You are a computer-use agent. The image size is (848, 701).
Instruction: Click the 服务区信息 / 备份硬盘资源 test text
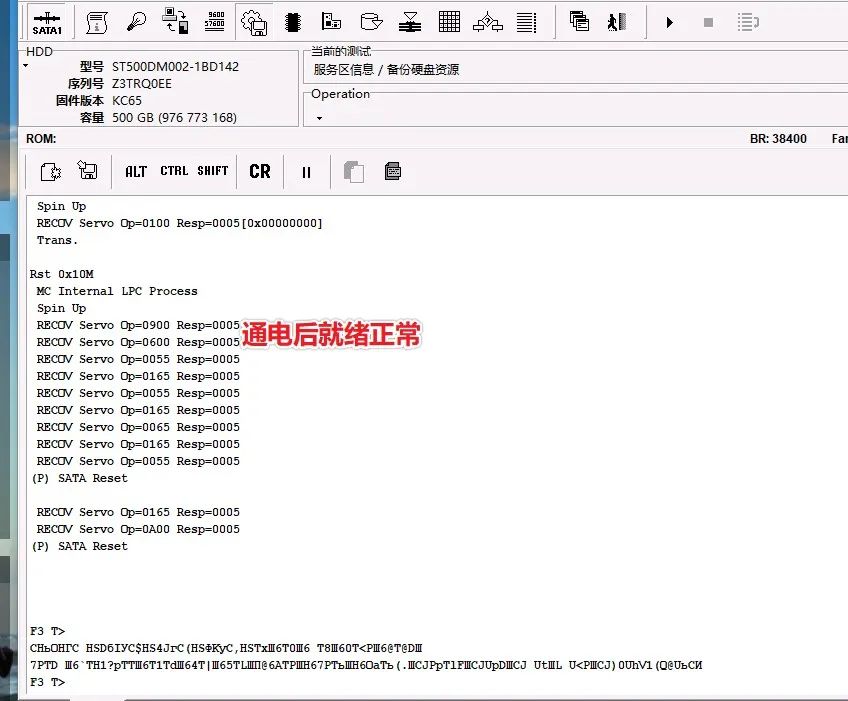(386, 70)
